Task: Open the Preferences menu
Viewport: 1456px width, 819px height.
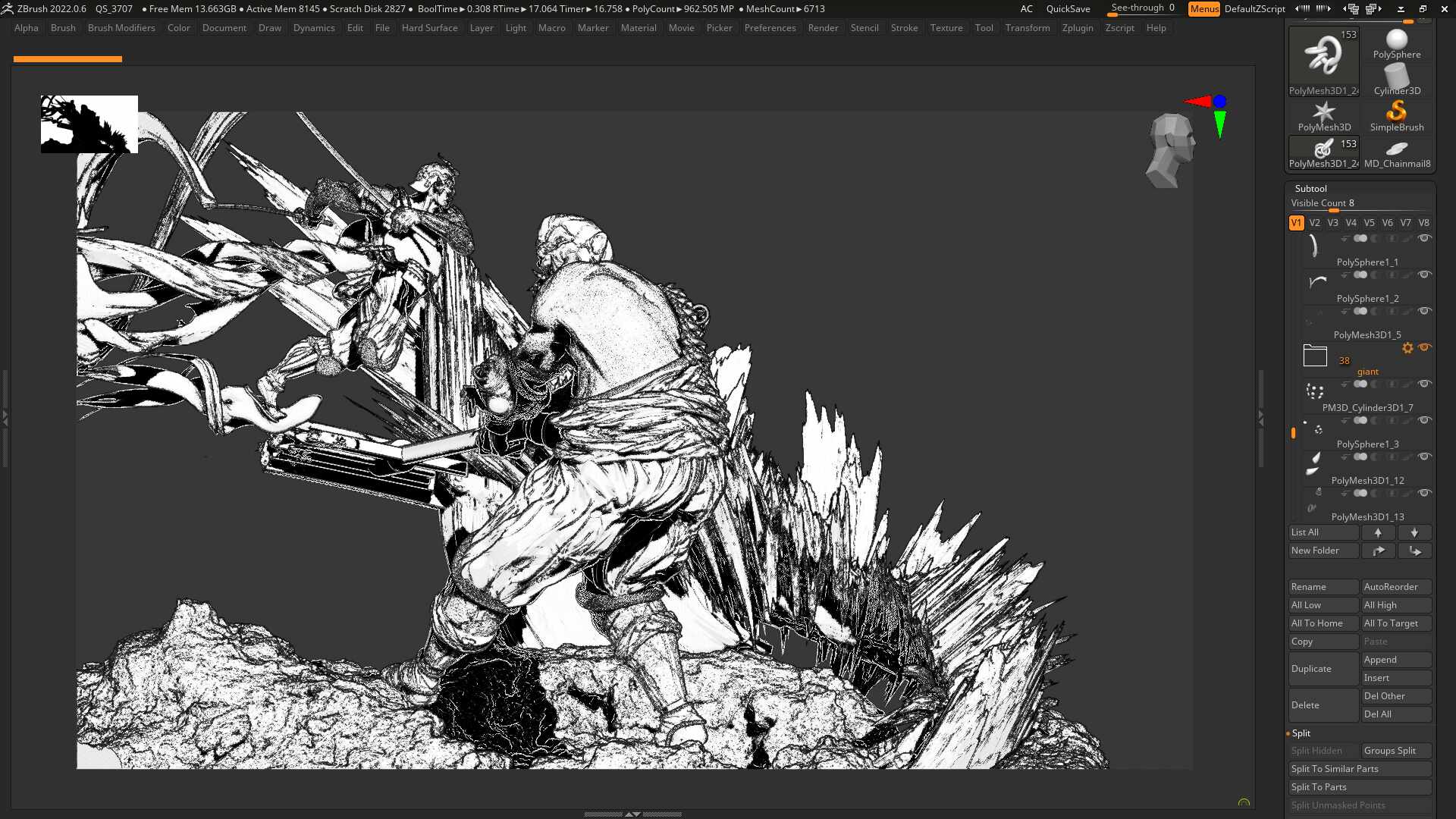Action: (x=770, y=28)
